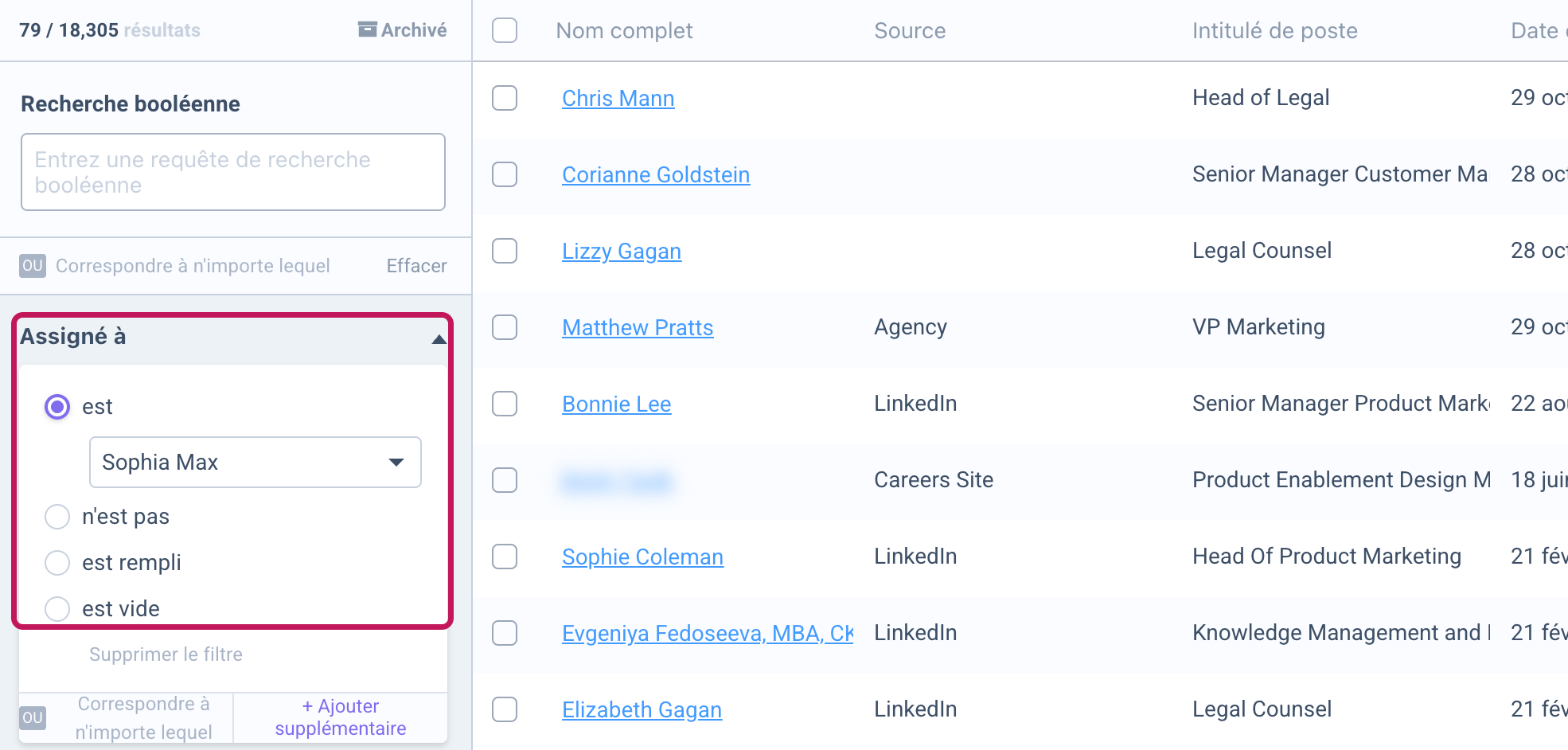1568x750 pixels.
Task: Select the 'n'est pas' radio option
Action: (58, 517)
